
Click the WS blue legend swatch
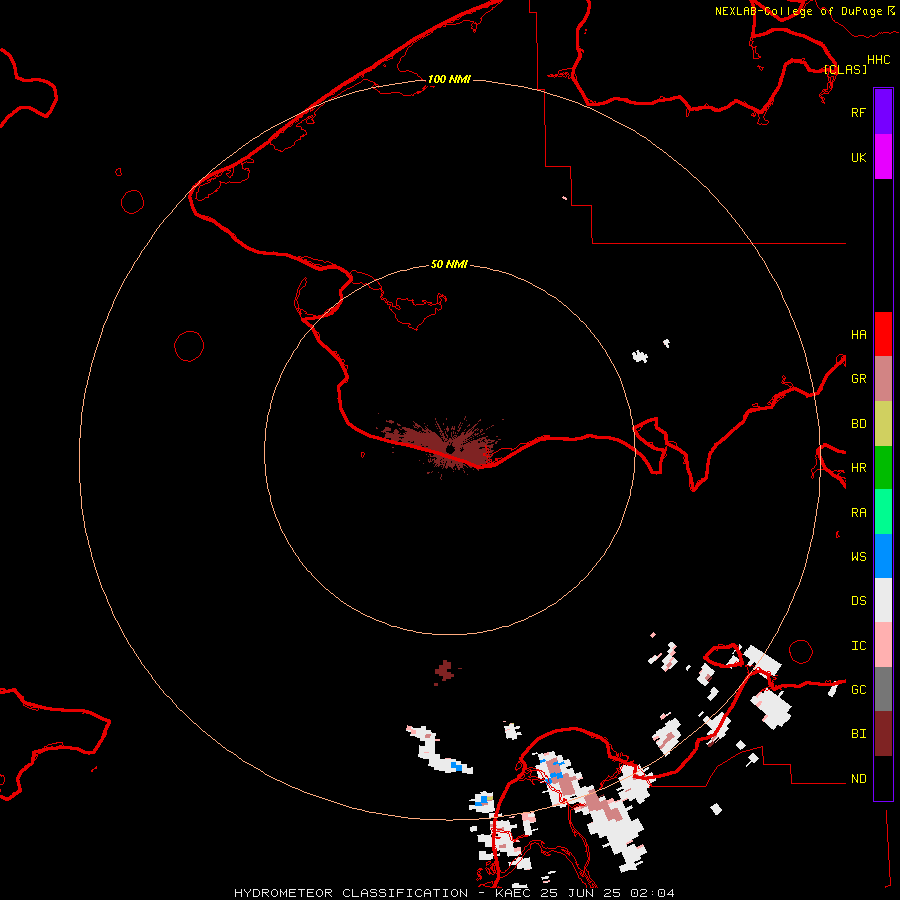click(883, 556)
